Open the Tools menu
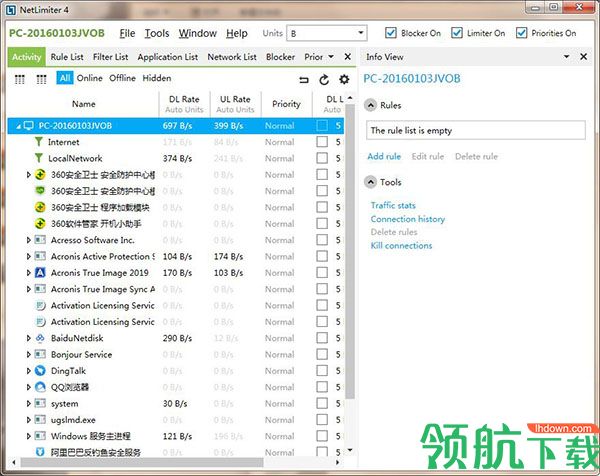 pyautogui.click(x=157, y=33)
